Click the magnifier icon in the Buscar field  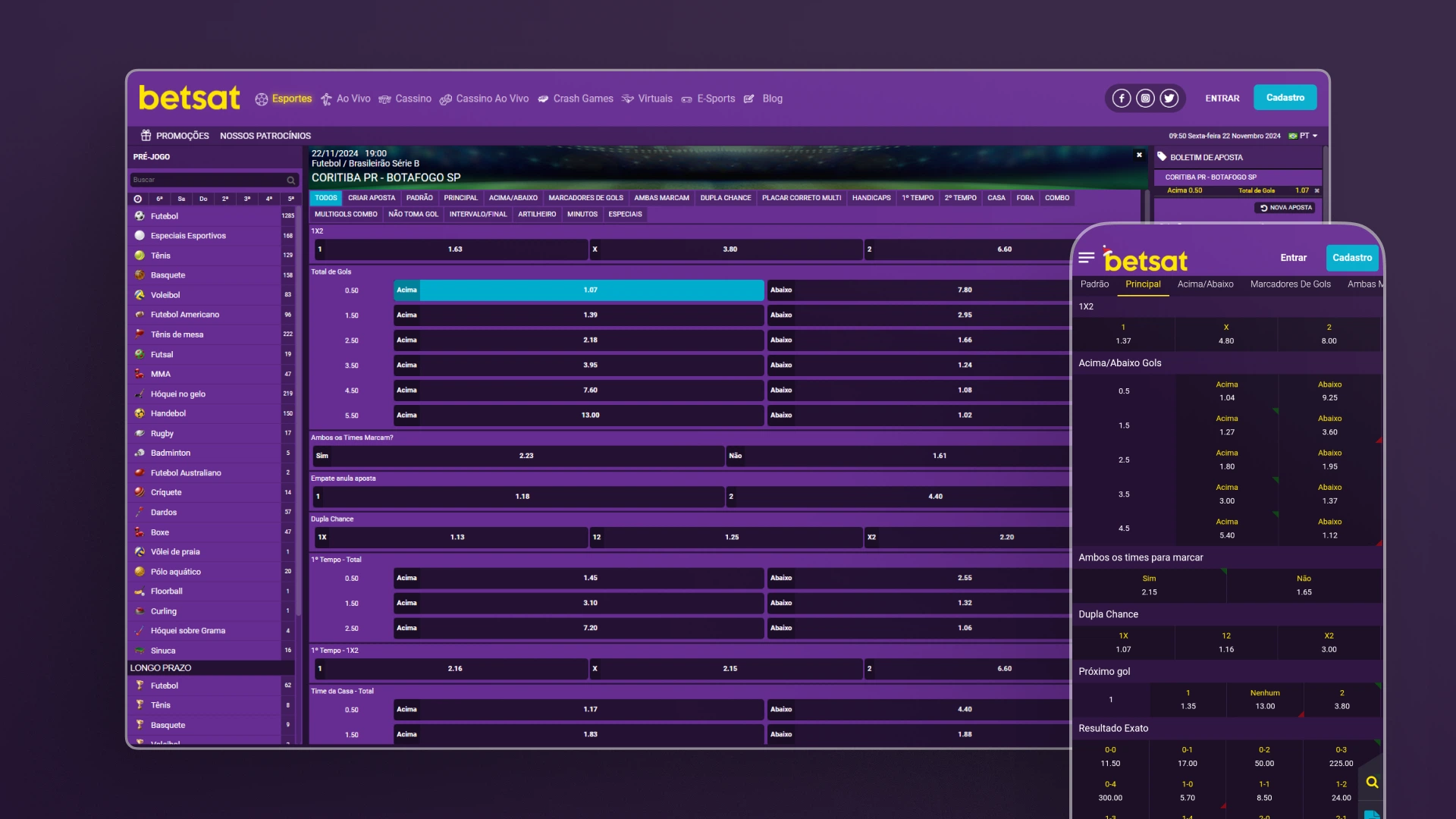coord(290,180)
